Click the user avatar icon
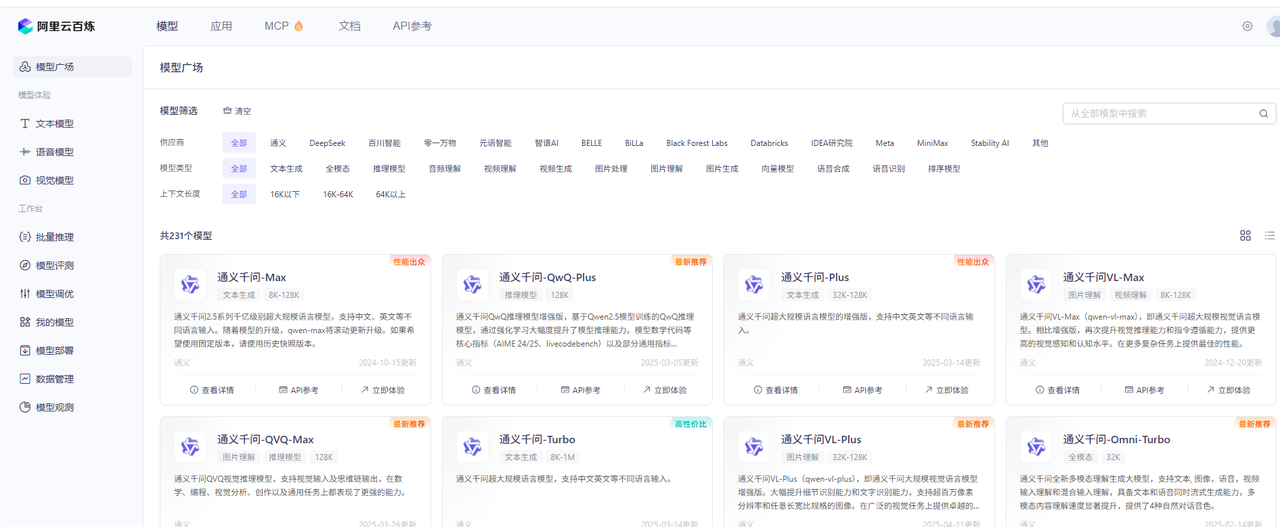 1274,26
